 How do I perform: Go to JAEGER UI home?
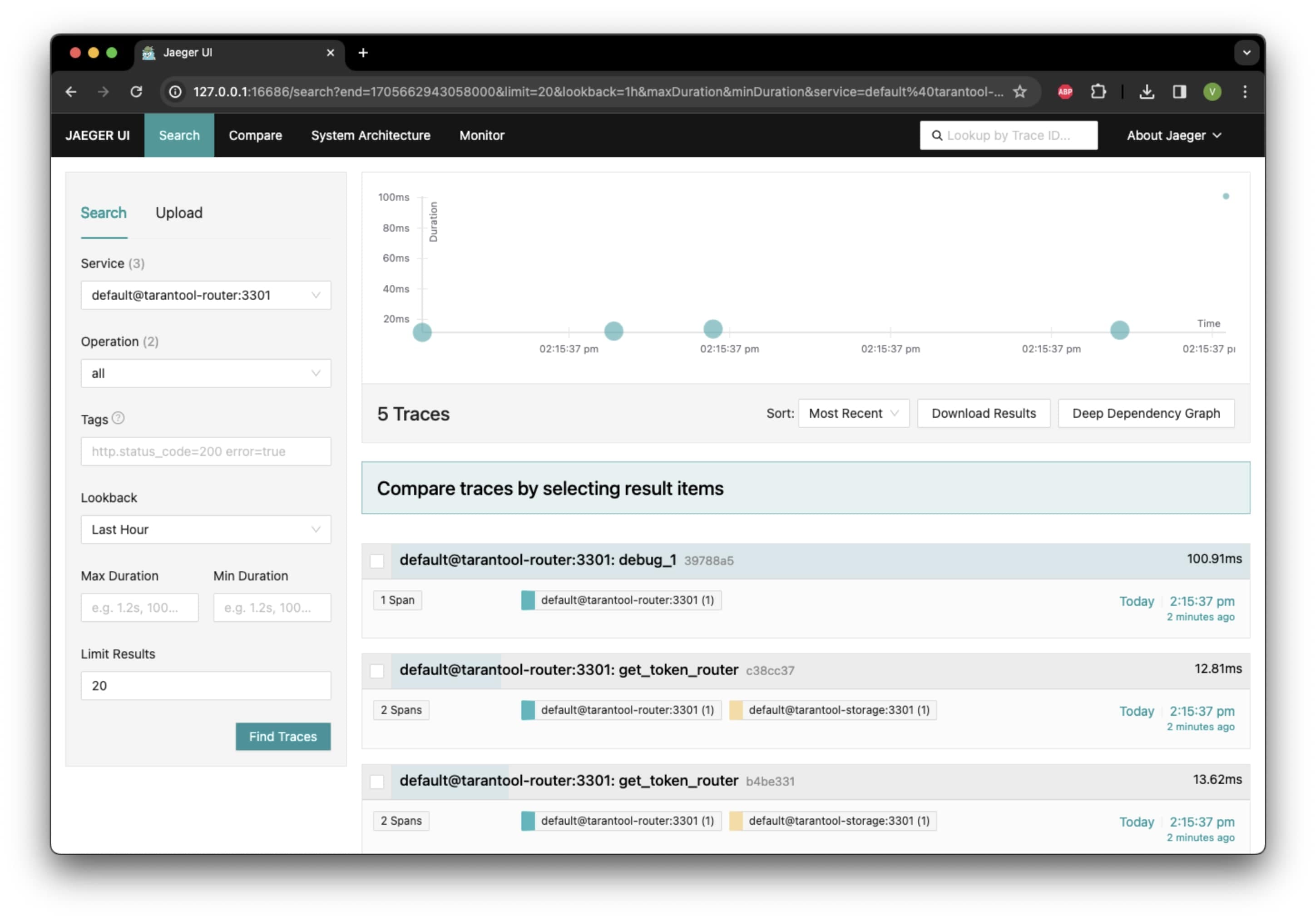pyautogui.click(x=98, y=135)
